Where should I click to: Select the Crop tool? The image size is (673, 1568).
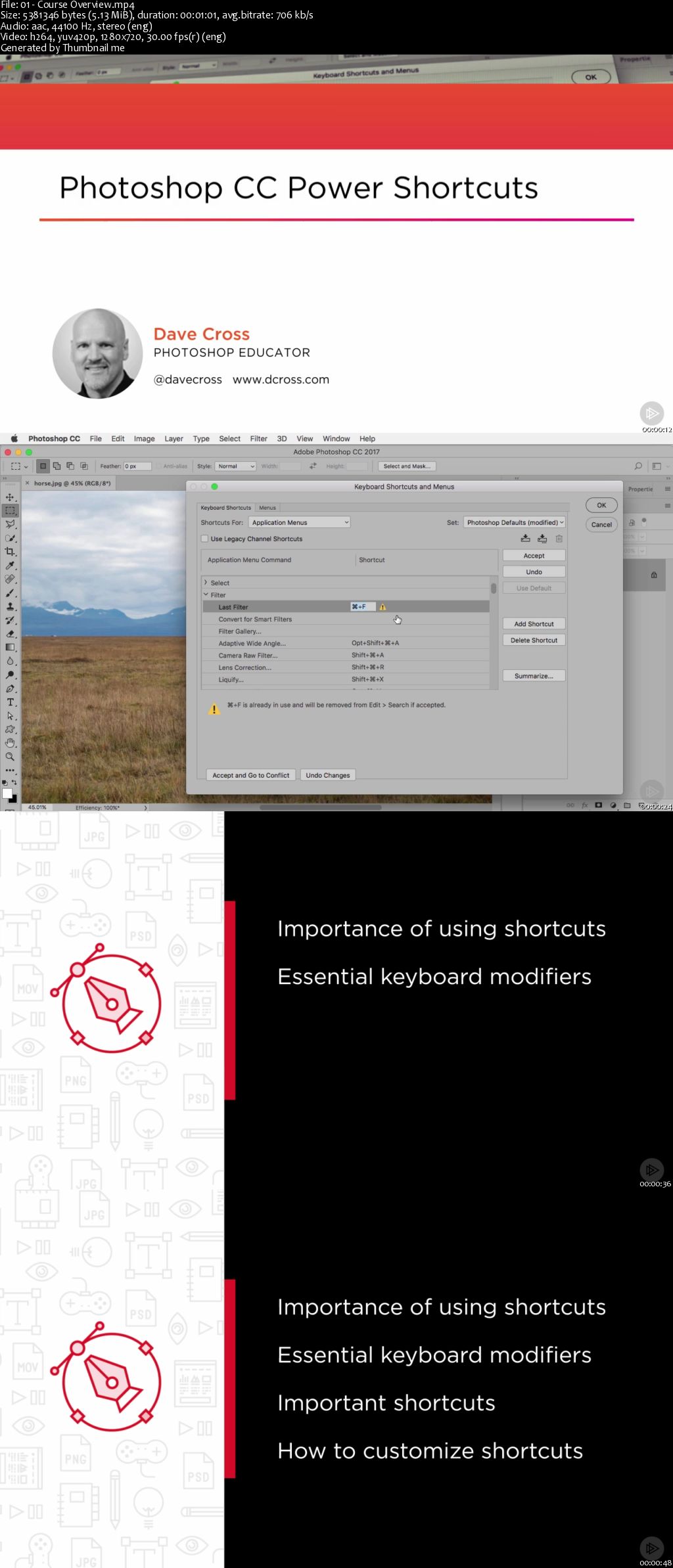tap(10, 552)
